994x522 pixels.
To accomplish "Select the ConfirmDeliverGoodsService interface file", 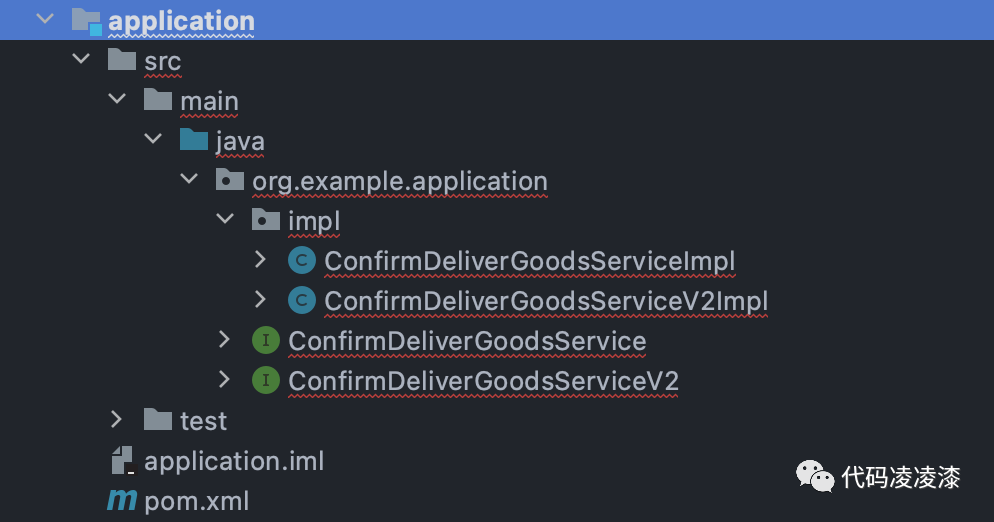I will click(467, 341).
